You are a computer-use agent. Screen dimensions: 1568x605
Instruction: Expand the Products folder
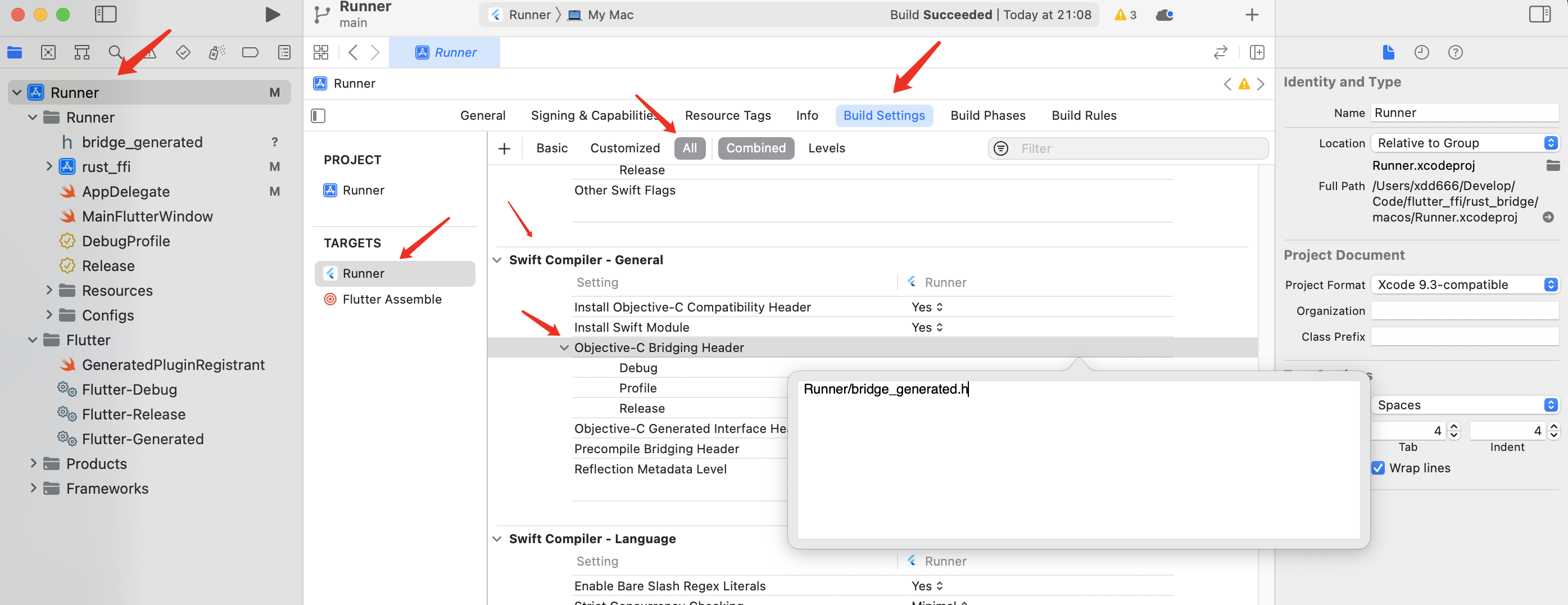click(33, 464)
